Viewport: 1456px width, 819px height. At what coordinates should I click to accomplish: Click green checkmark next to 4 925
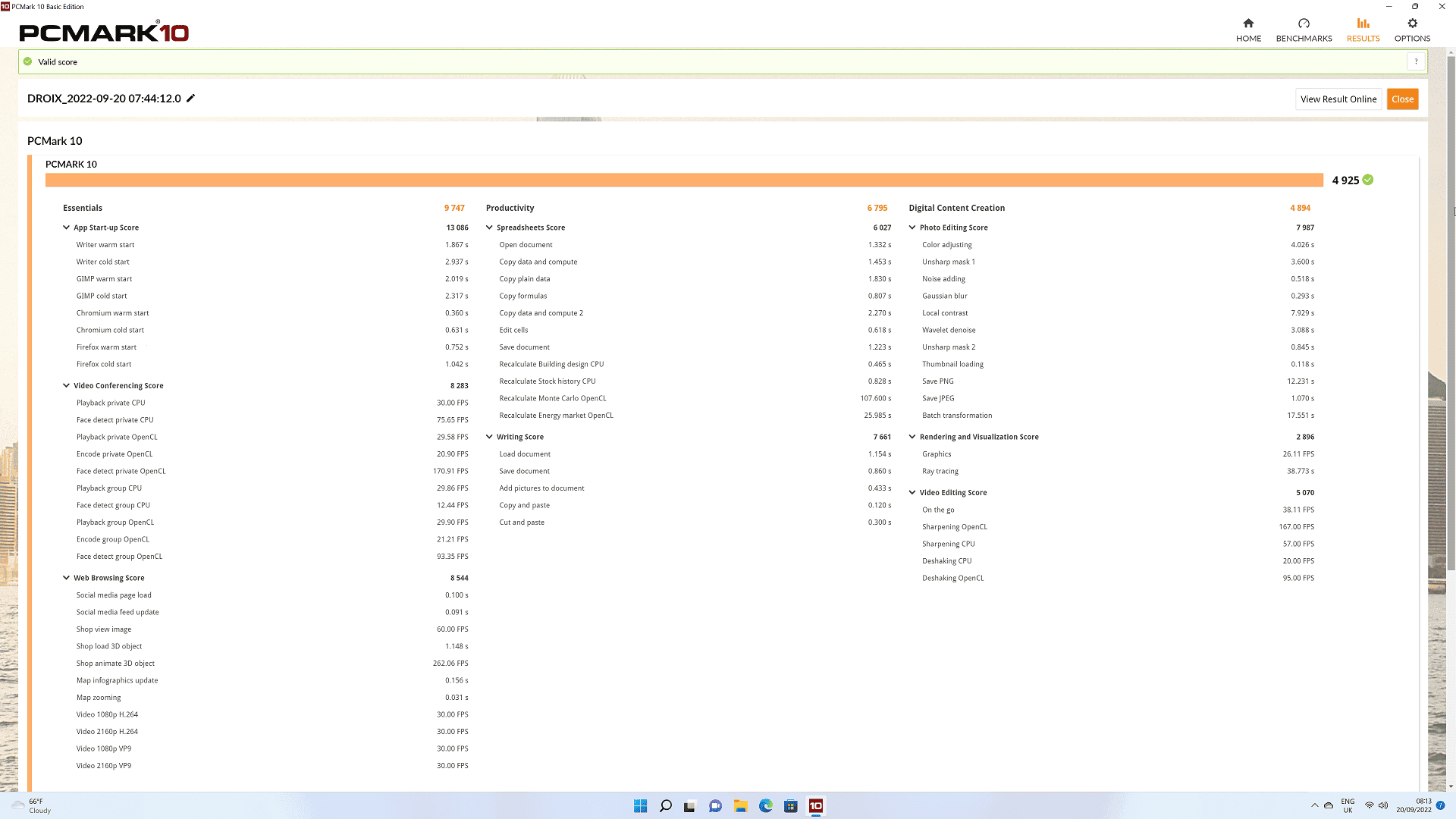(1368, 180)
